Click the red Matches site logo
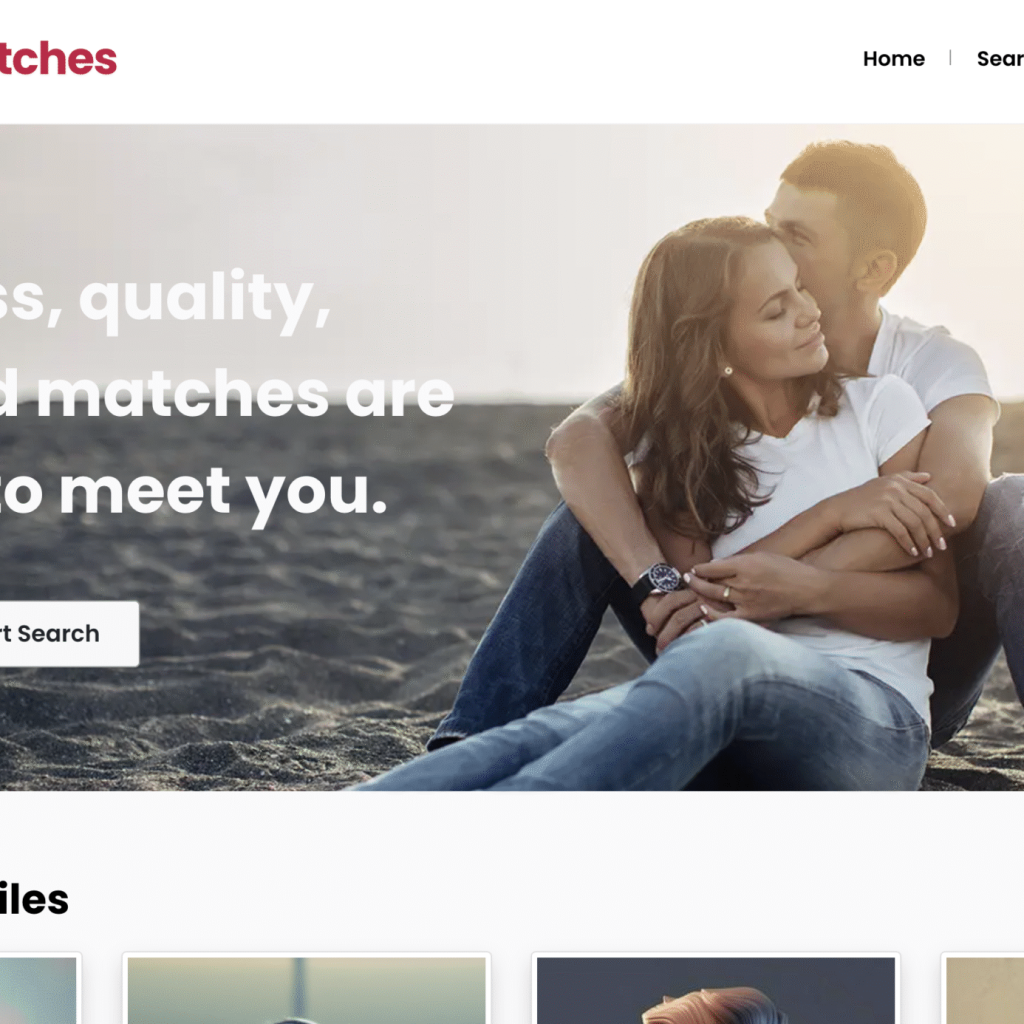Viewport: 1024px width, 1024px height. pos(57,58)
